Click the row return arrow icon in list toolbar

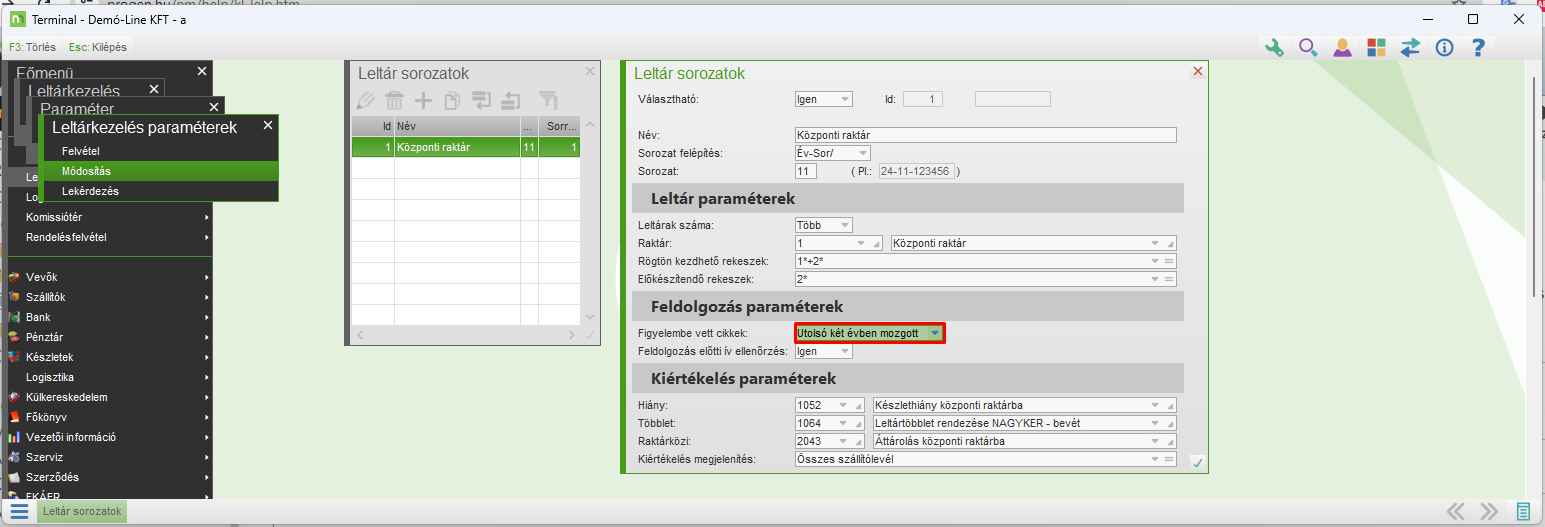coord(511,99)
